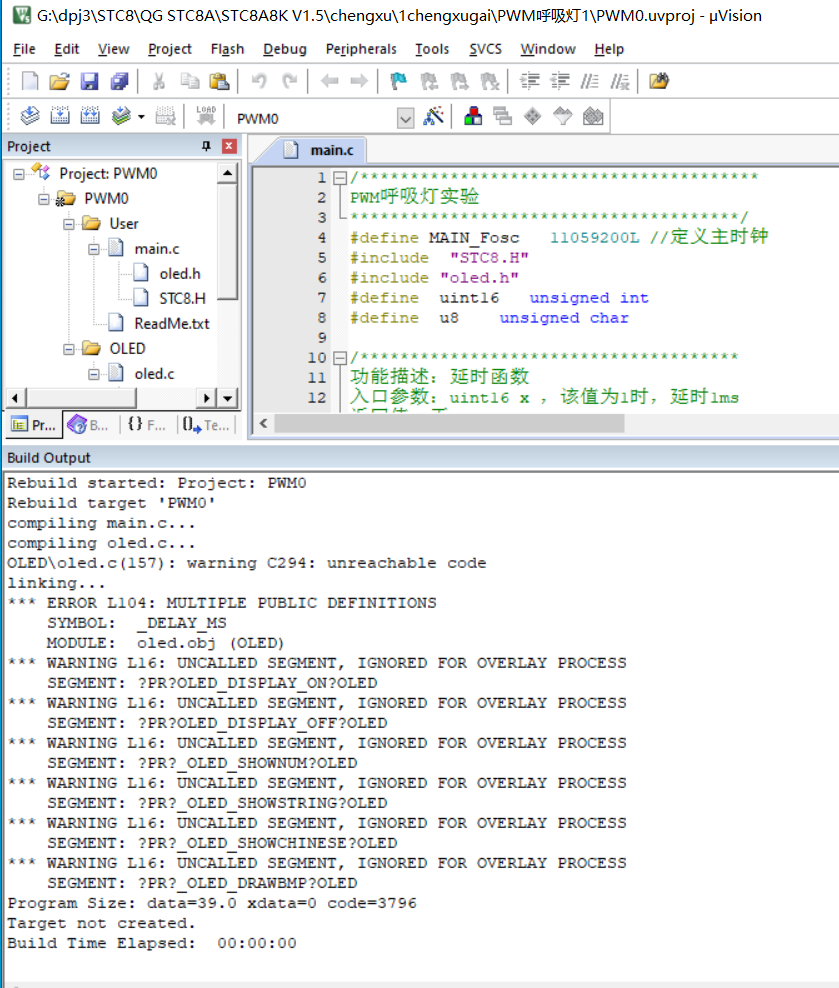
Task: Click the Comment selection icon
Action: (590, 81)
